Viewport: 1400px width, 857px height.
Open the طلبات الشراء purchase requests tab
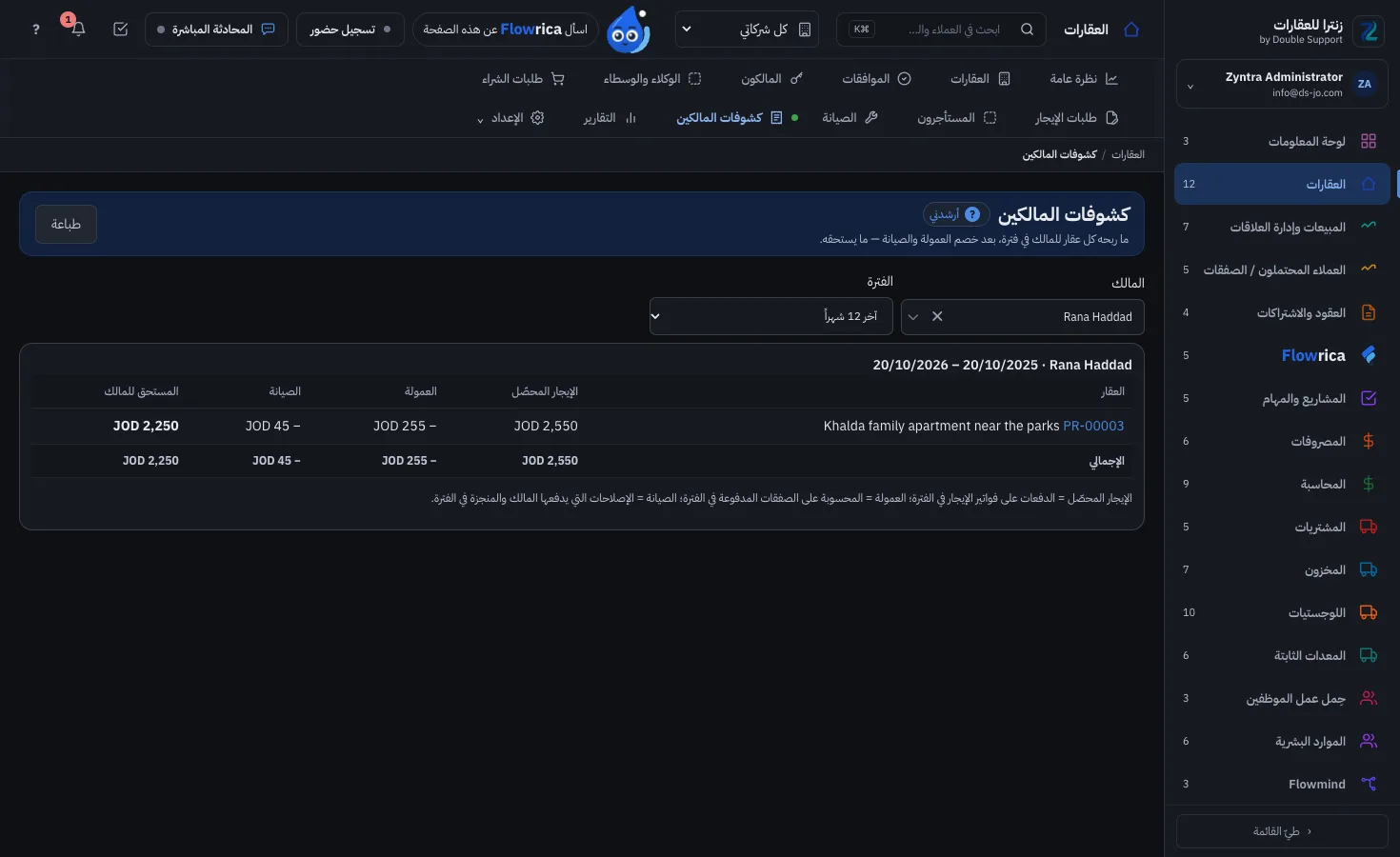tap(523, 79)
